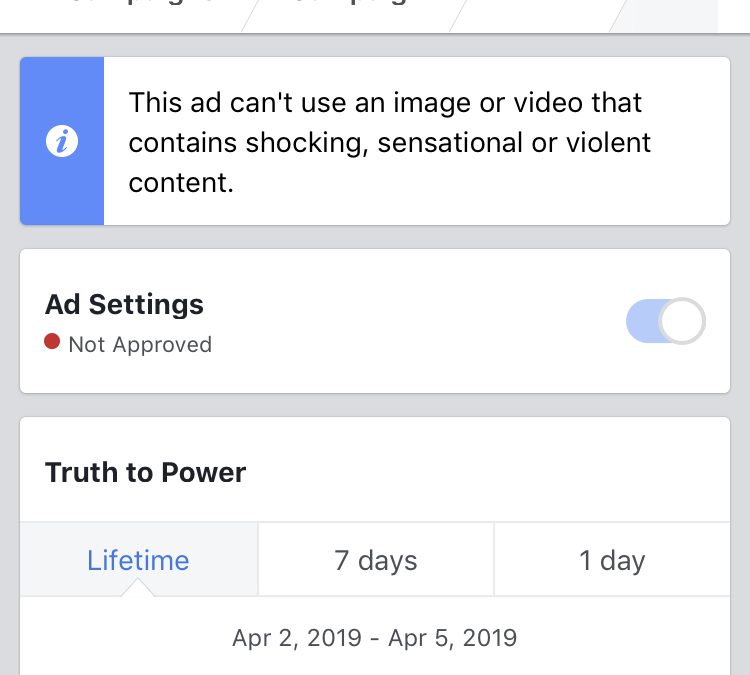
Task: Click the red Not Approved status dot
Action: 53,343
